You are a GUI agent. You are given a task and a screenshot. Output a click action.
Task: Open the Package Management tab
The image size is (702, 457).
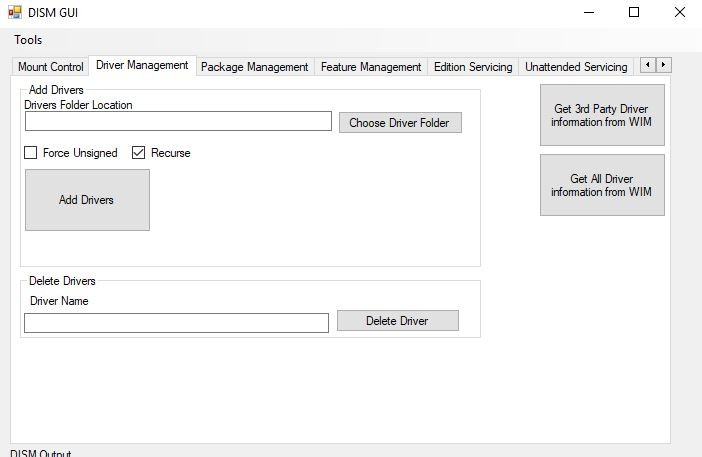[254, 67]
